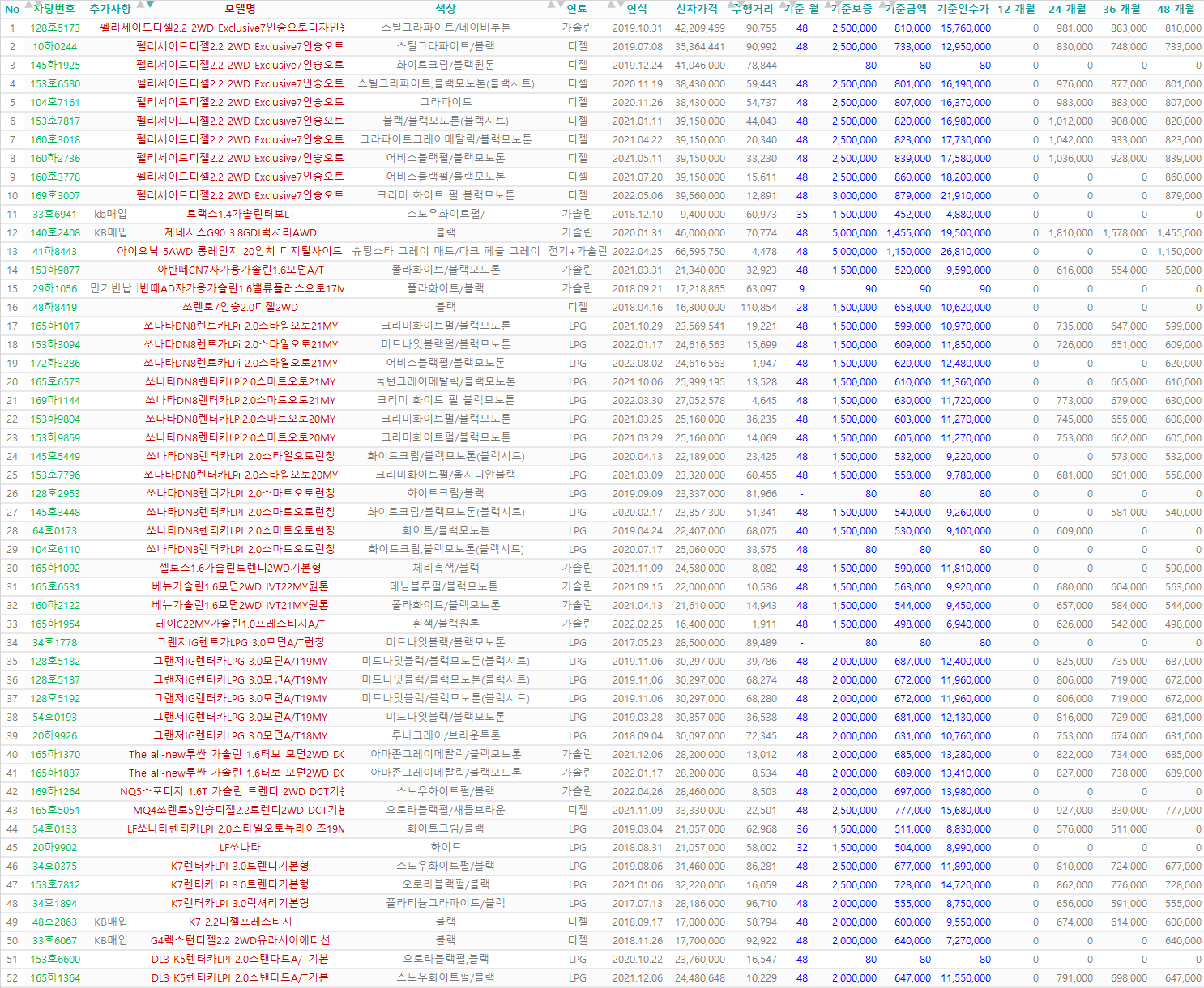Click registration date 2017.05.23
Screen dimensions: 1204x988
pos(638,642)
